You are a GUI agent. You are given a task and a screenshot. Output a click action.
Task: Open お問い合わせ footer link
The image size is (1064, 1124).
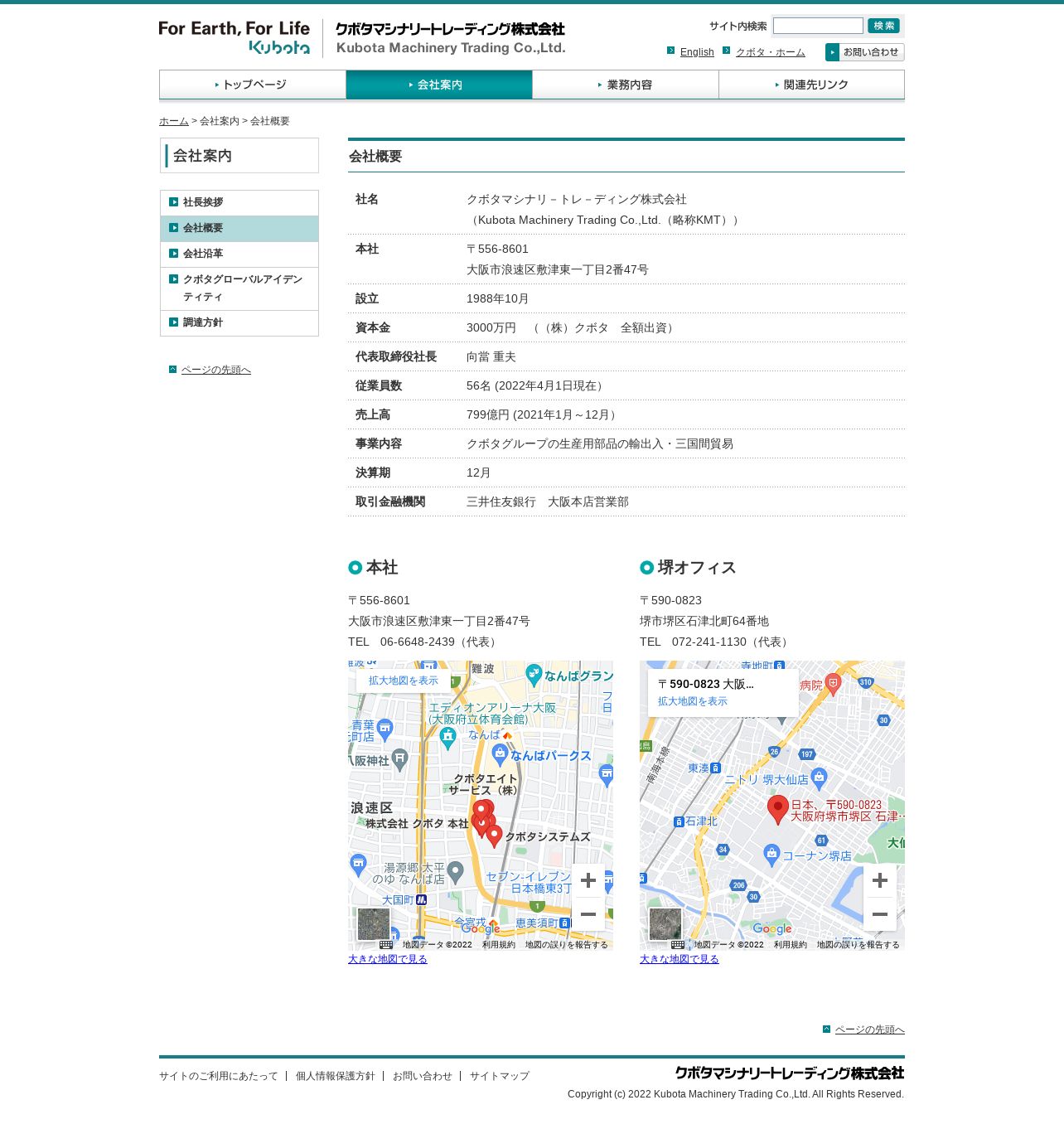tap(423, 1076)
